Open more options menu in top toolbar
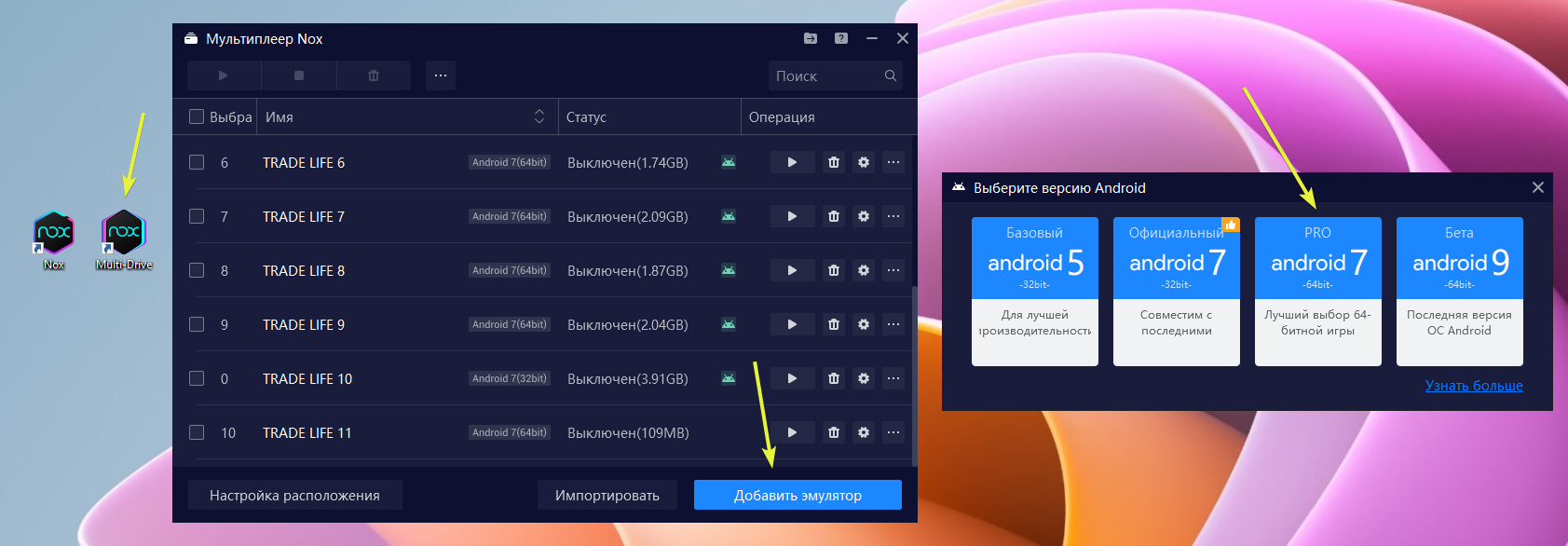1568x546 pixels. pyautogui.click(x=441, y=75)
